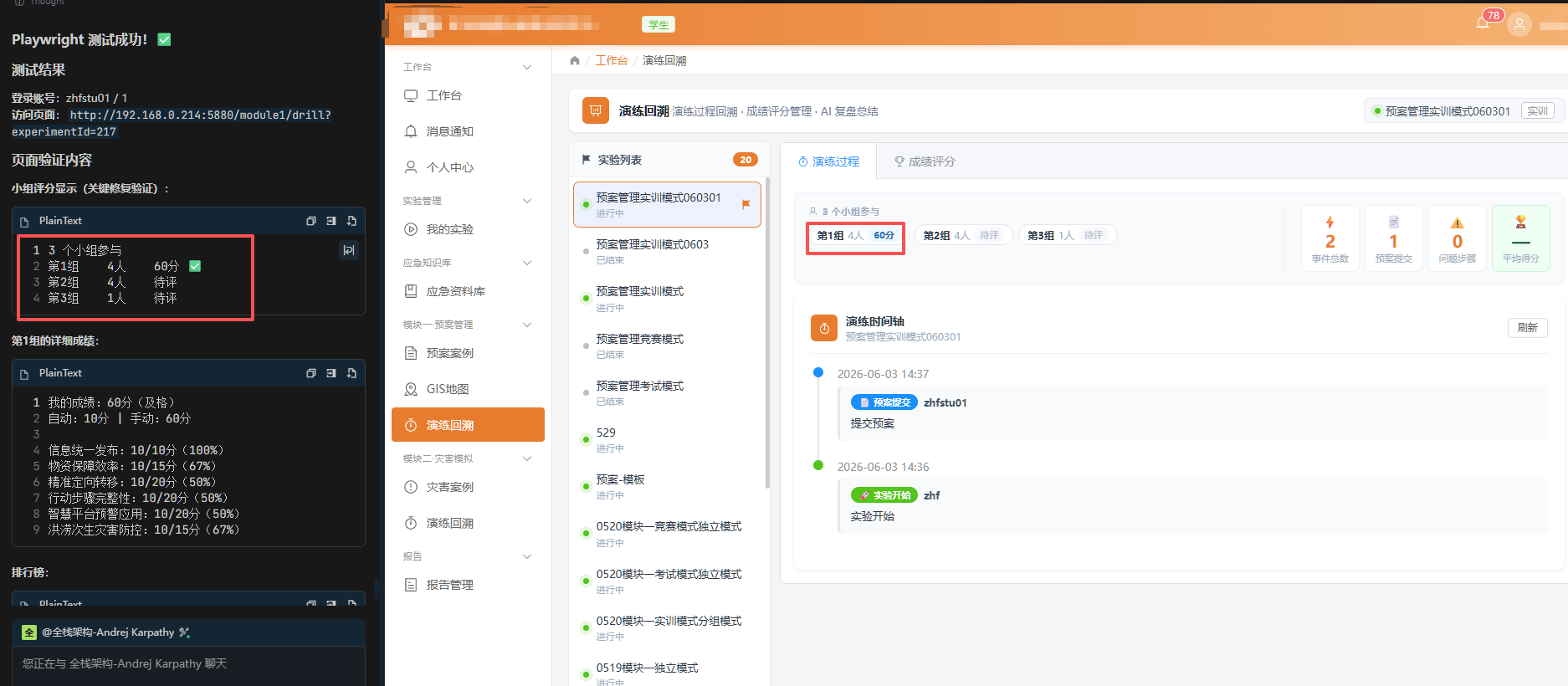Switch to the 成绩评分 tab
The width and height of the screenshot is (1568, 686).
point(925,161)
